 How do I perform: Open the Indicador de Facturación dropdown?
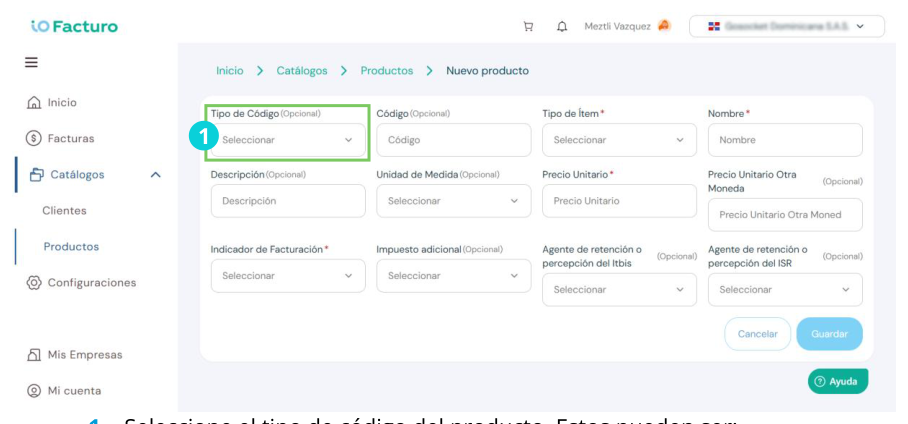[288, 276]
